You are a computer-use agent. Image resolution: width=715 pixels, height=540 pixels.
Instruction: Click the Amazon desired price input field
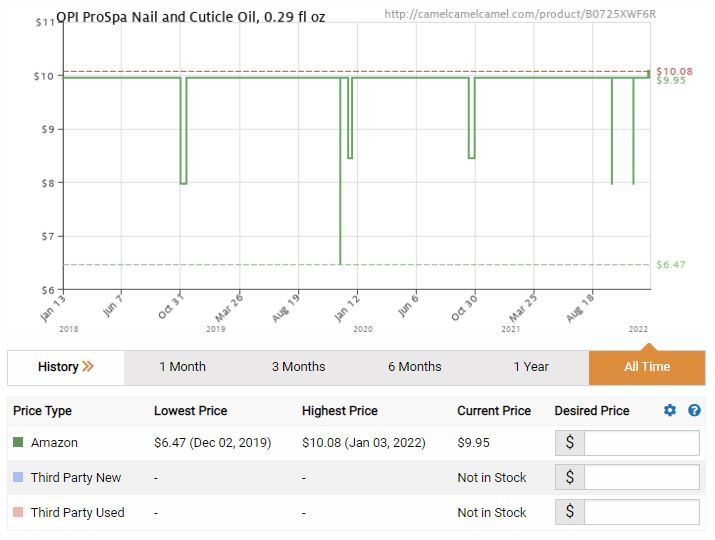click(x=642, y=442)
